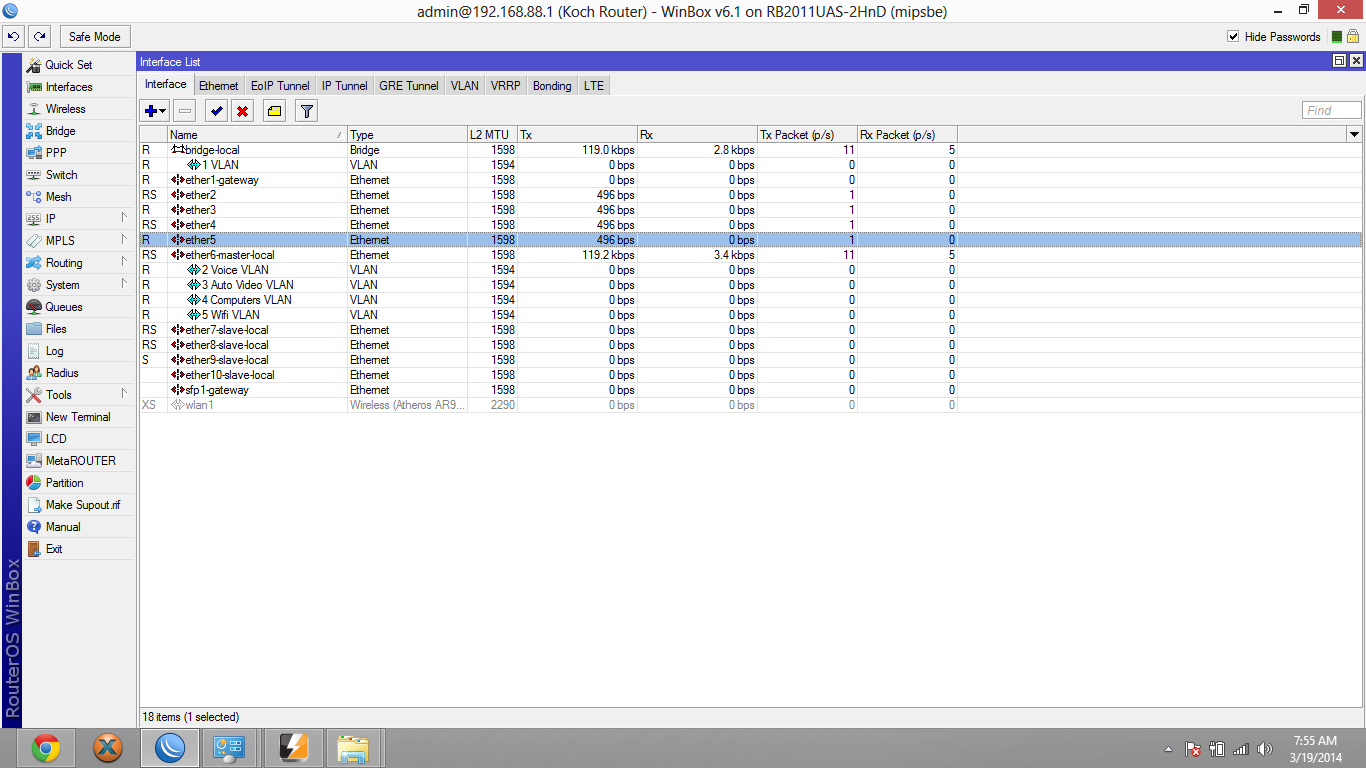Click the Find search field
1366x768 pixels.
pyautogui.click(x=1332, y=111)
